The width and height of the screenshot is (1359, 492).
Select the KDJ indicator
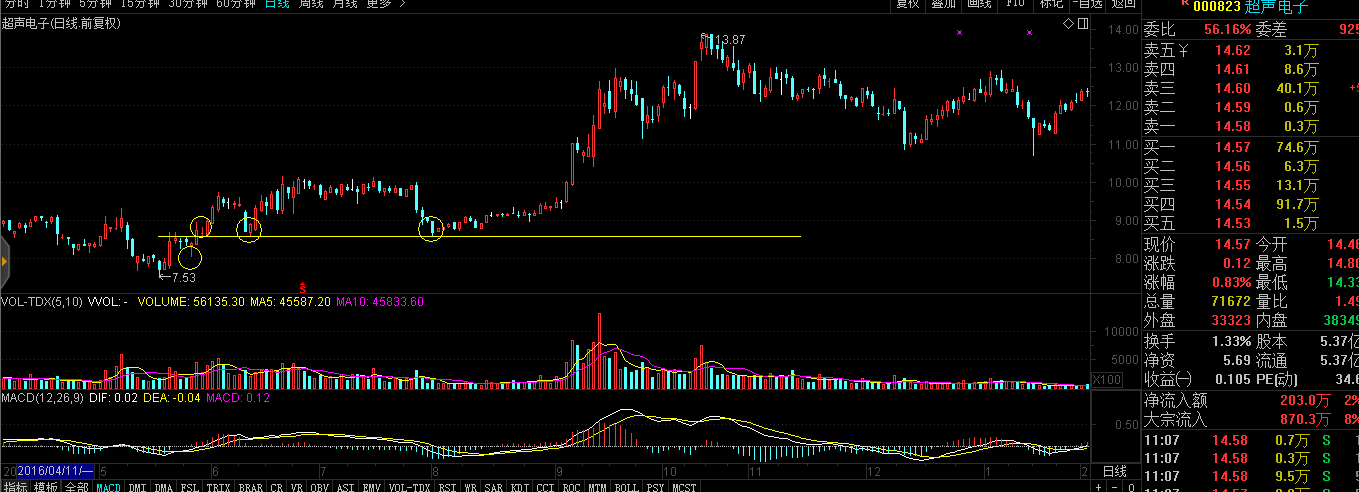tap(520, 487)
